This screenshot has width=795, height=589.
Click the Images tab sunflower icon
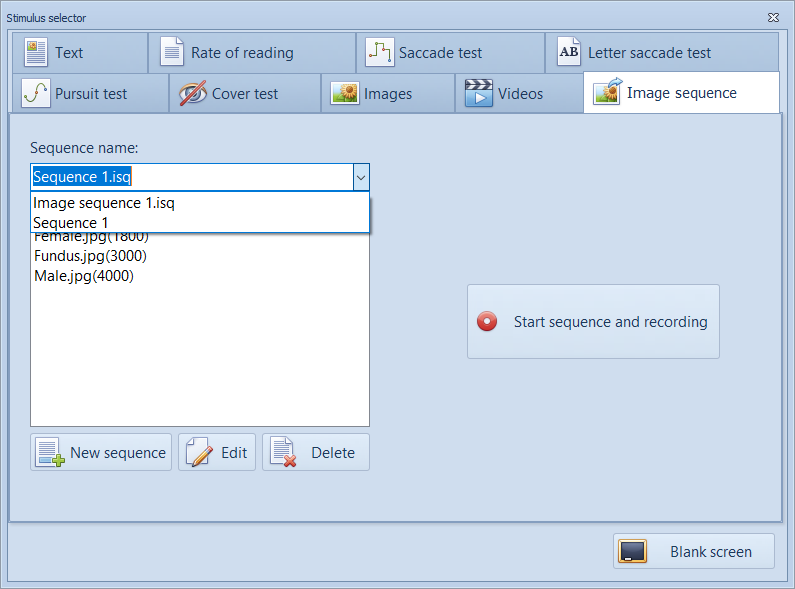[345, 93]
